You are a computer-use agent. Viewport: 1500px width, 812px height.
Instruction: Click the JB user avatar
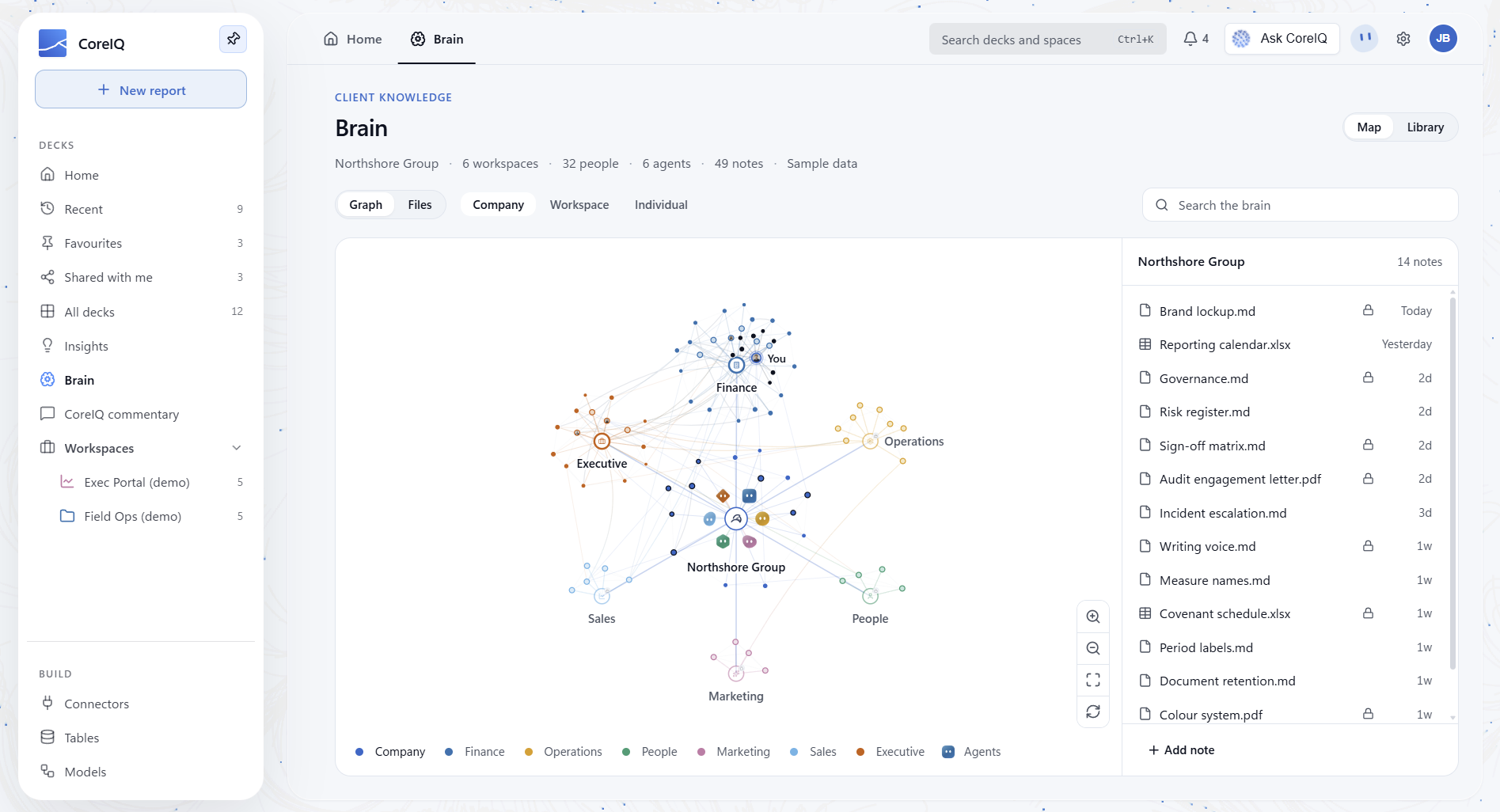point(1443,39)
